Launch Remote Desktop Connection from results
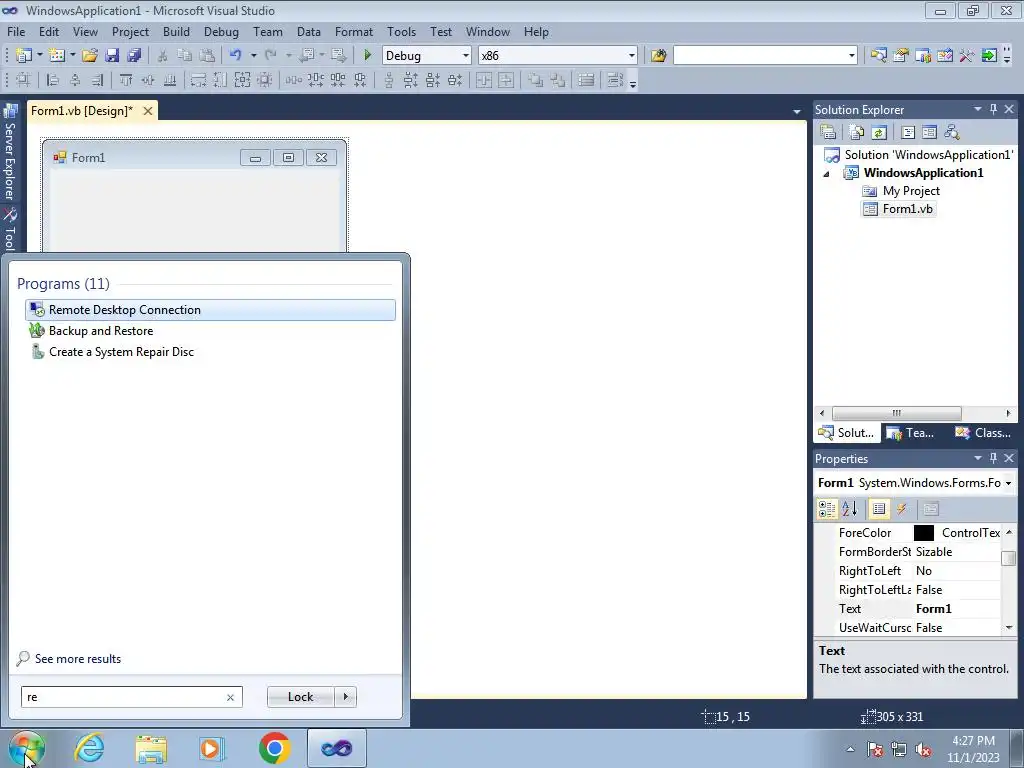Viewport: 1024px width, 768px height. tap(210, 310)
